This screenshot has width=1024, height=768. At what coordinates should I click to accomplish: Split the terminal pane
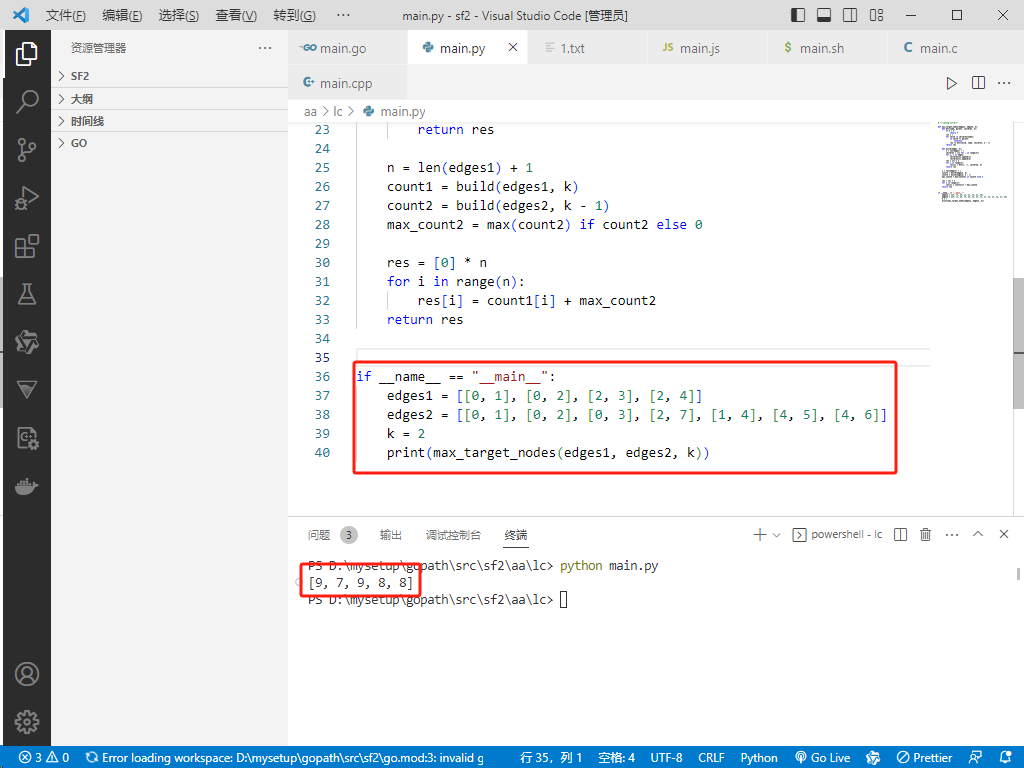(900, 535)
